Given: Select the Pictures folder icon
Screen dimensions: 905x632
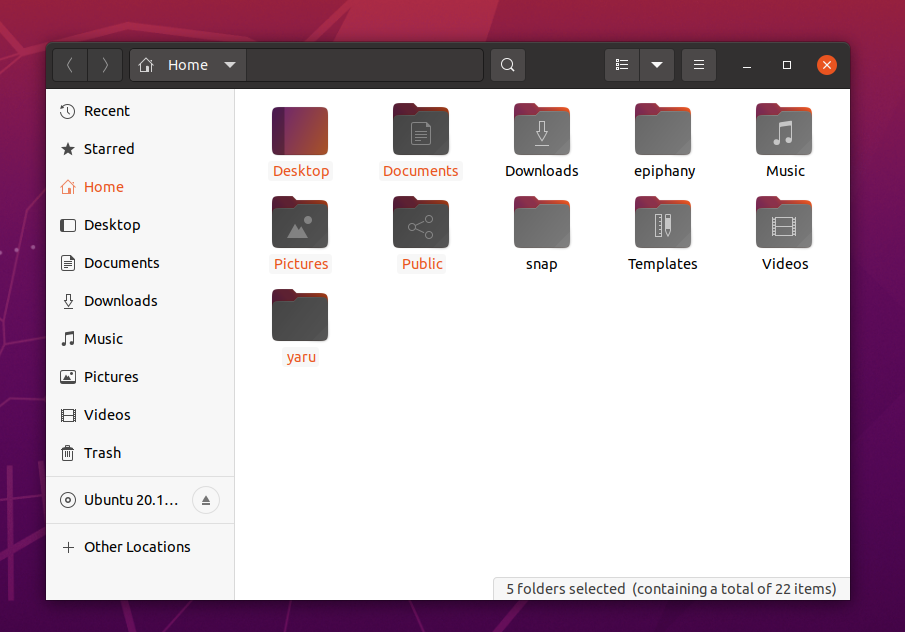Looking at the screenshot, I should [300, 222].
